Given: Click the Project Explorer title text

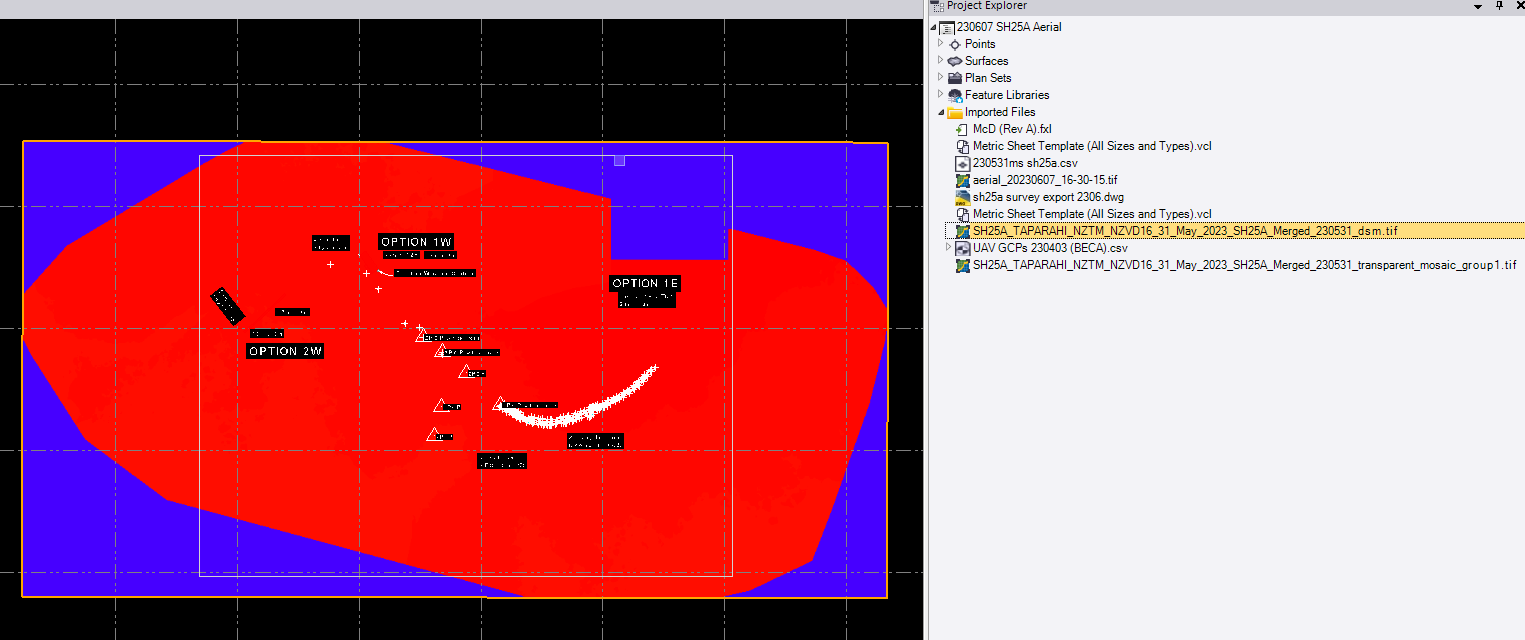Looking at the screenshot, I should pyautogui.click(x=987, y=6).
